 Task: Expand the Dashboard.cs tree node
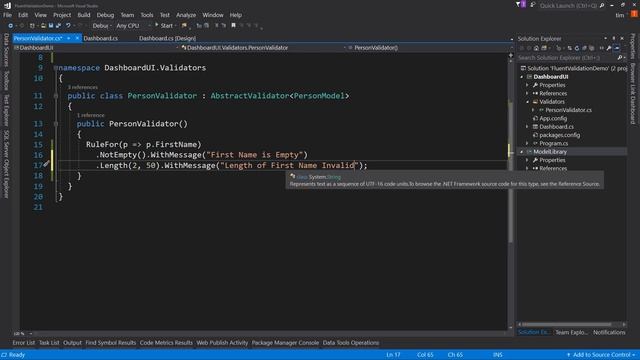(527, 127)
